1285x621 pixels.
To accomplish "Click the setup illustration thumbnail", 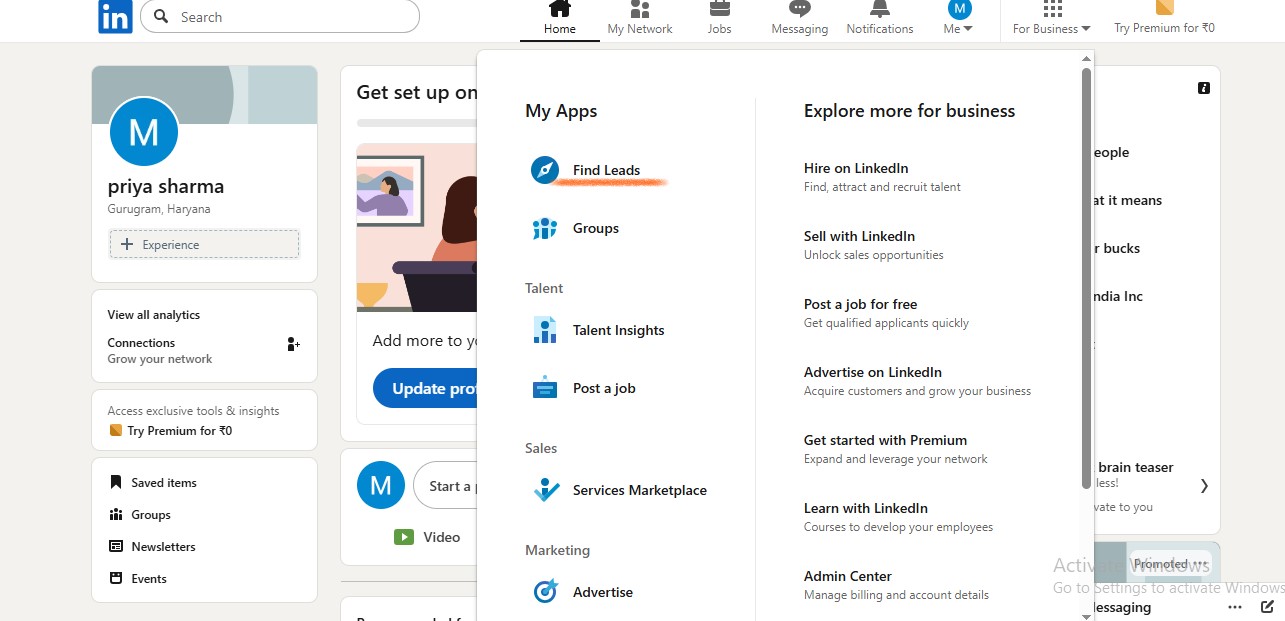I will [417, 227].
